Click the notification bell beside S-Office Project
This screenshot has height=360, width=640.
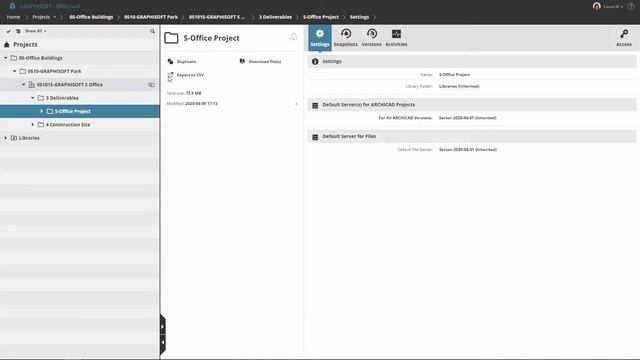293,37
